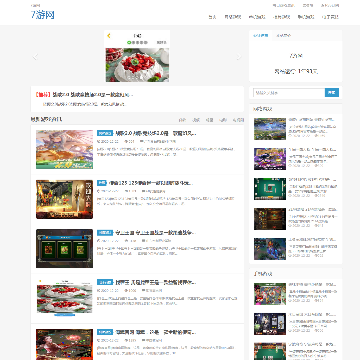Open the leftmost top utility link
360x360 pixels.
point(284,5)
